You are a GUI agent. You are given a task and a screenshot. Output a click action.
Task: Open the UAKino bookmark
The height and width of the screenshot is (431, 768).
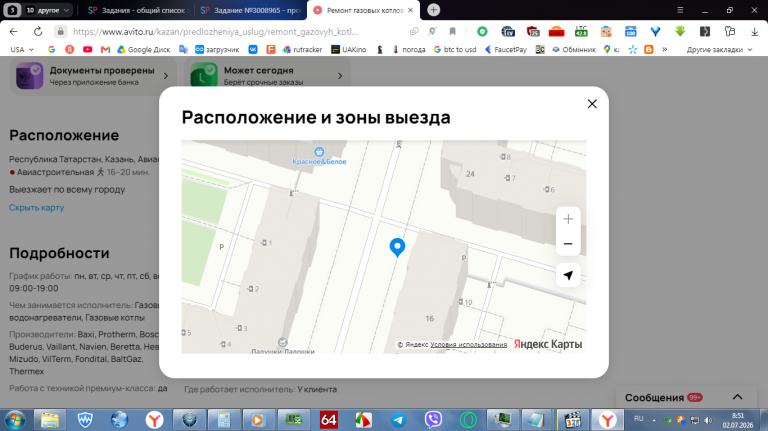click(x=349, y=49)
